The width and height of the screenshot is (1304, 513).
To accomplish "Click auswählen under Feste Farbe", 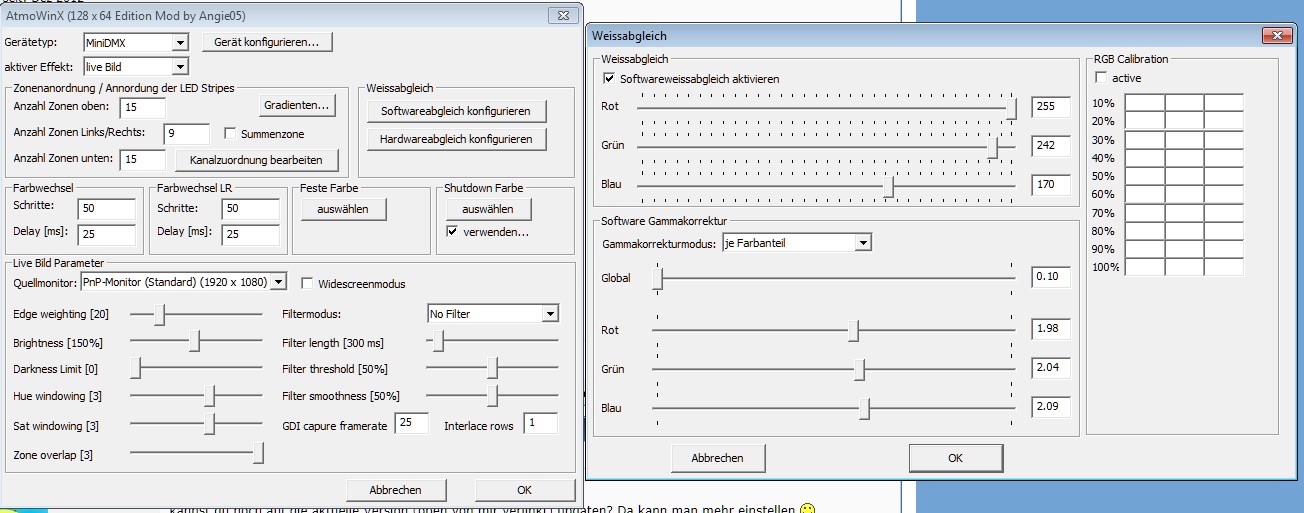I will [x=343, y=209].
